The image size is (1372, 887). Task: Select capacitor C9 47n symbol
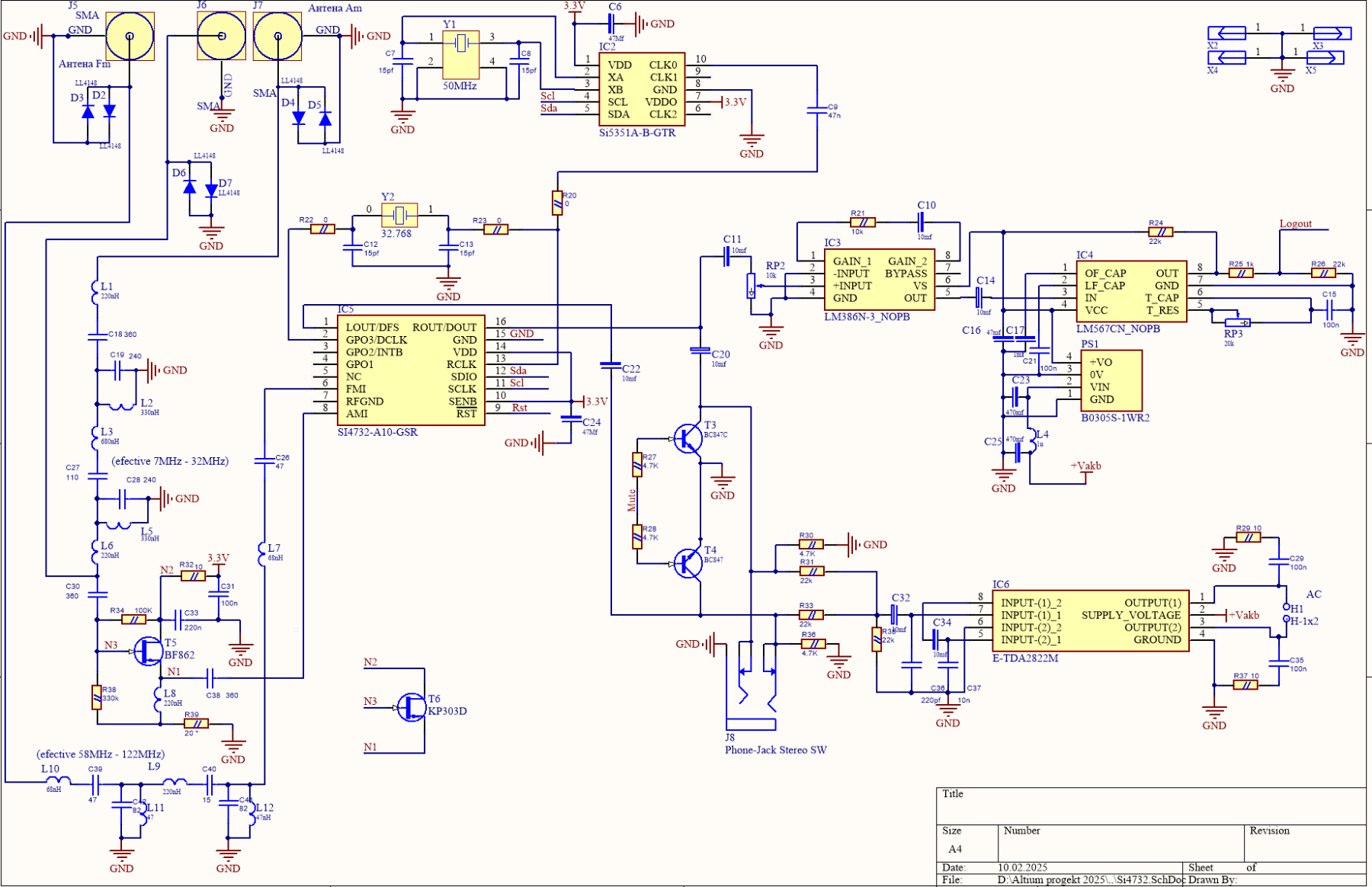tap(817, 111)
